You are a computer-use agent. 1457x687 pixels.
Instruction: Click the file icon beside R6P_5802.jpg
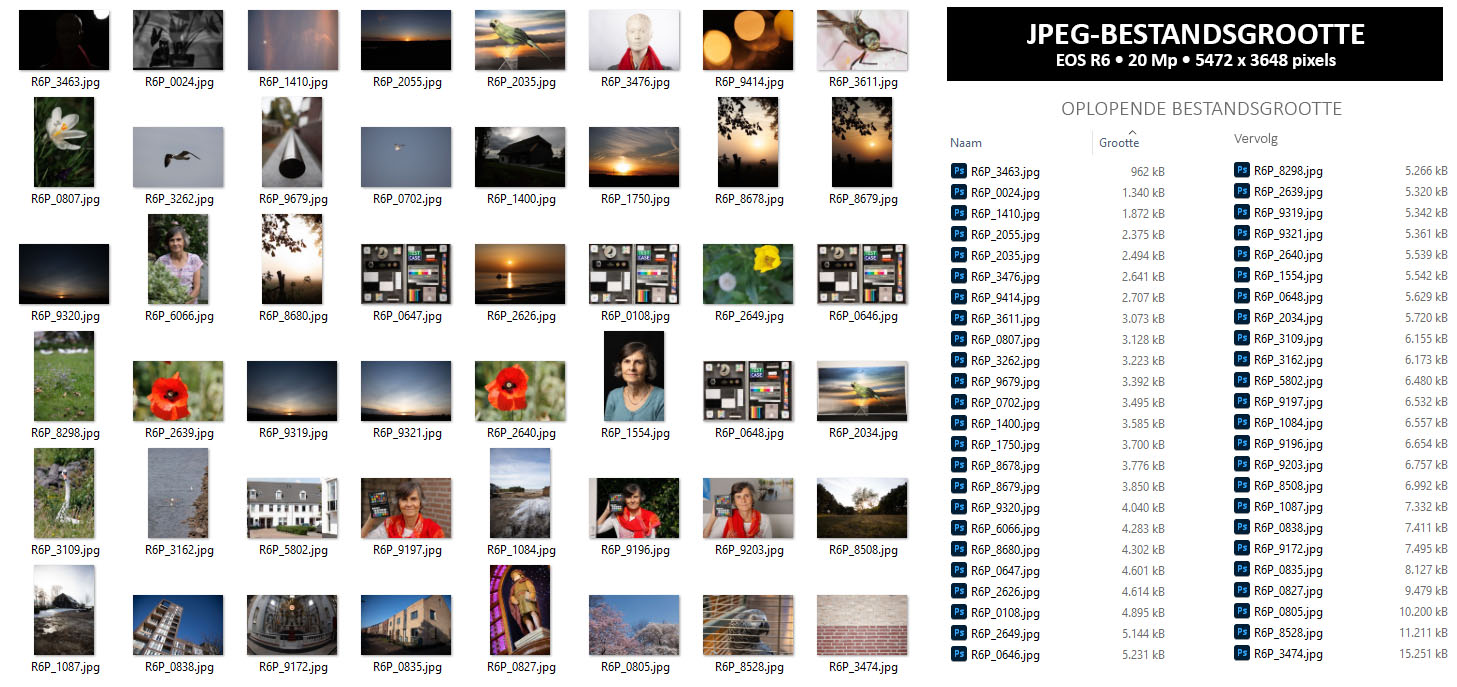[x=1241, y=381]
